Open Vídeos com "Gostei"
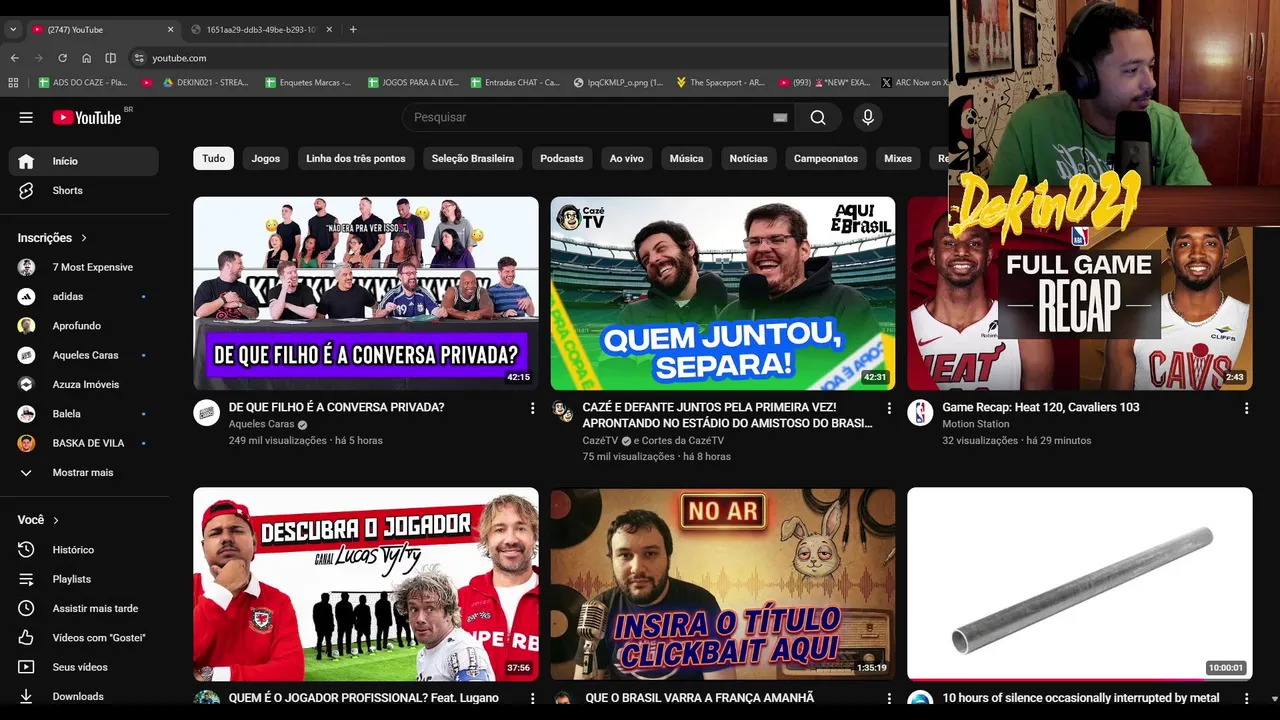Image resolution: width=1280 pixels, height=720 pixels. [x=84, y=637]
